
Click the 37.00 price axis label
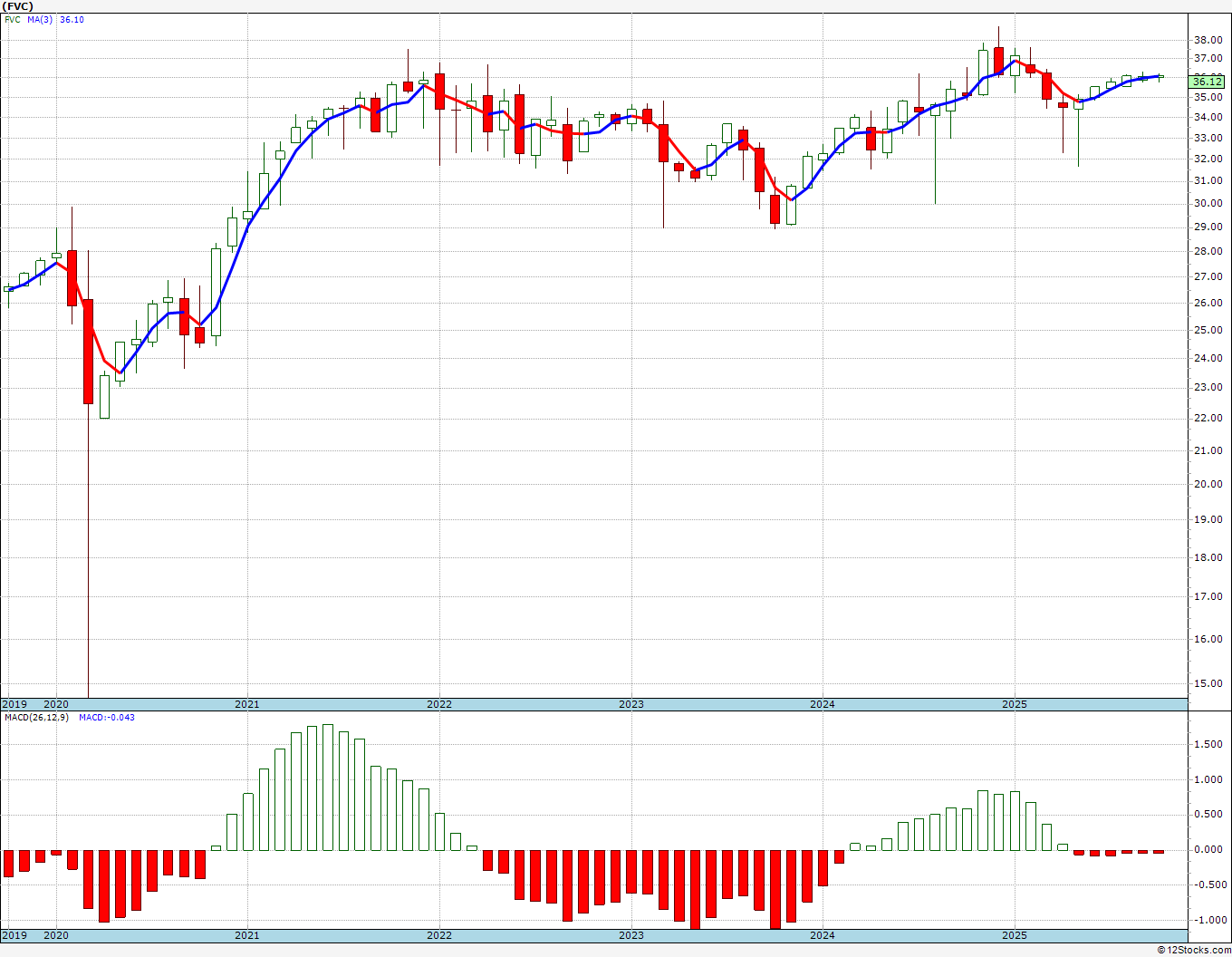(1208, 59)
